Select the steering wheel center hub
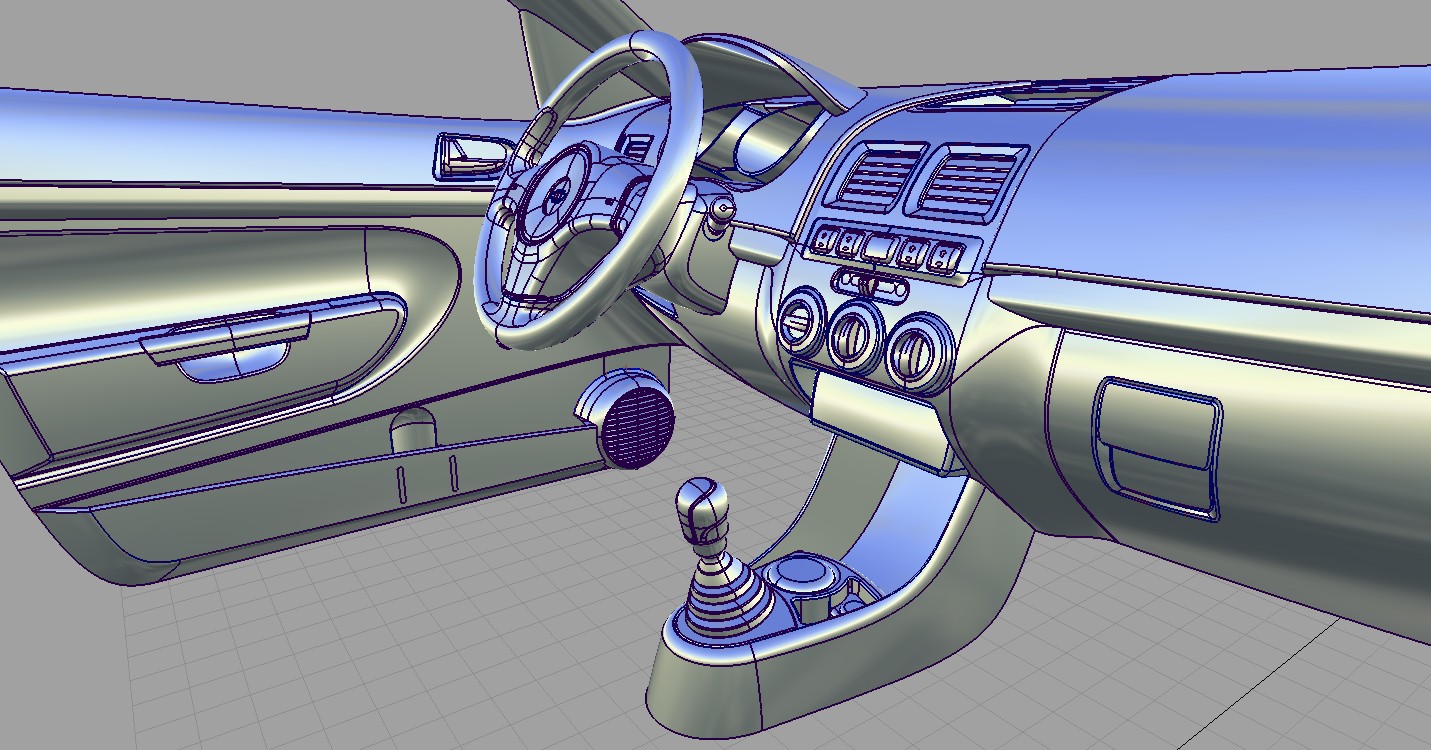The image size is (1431, 750). pos(553,194)
